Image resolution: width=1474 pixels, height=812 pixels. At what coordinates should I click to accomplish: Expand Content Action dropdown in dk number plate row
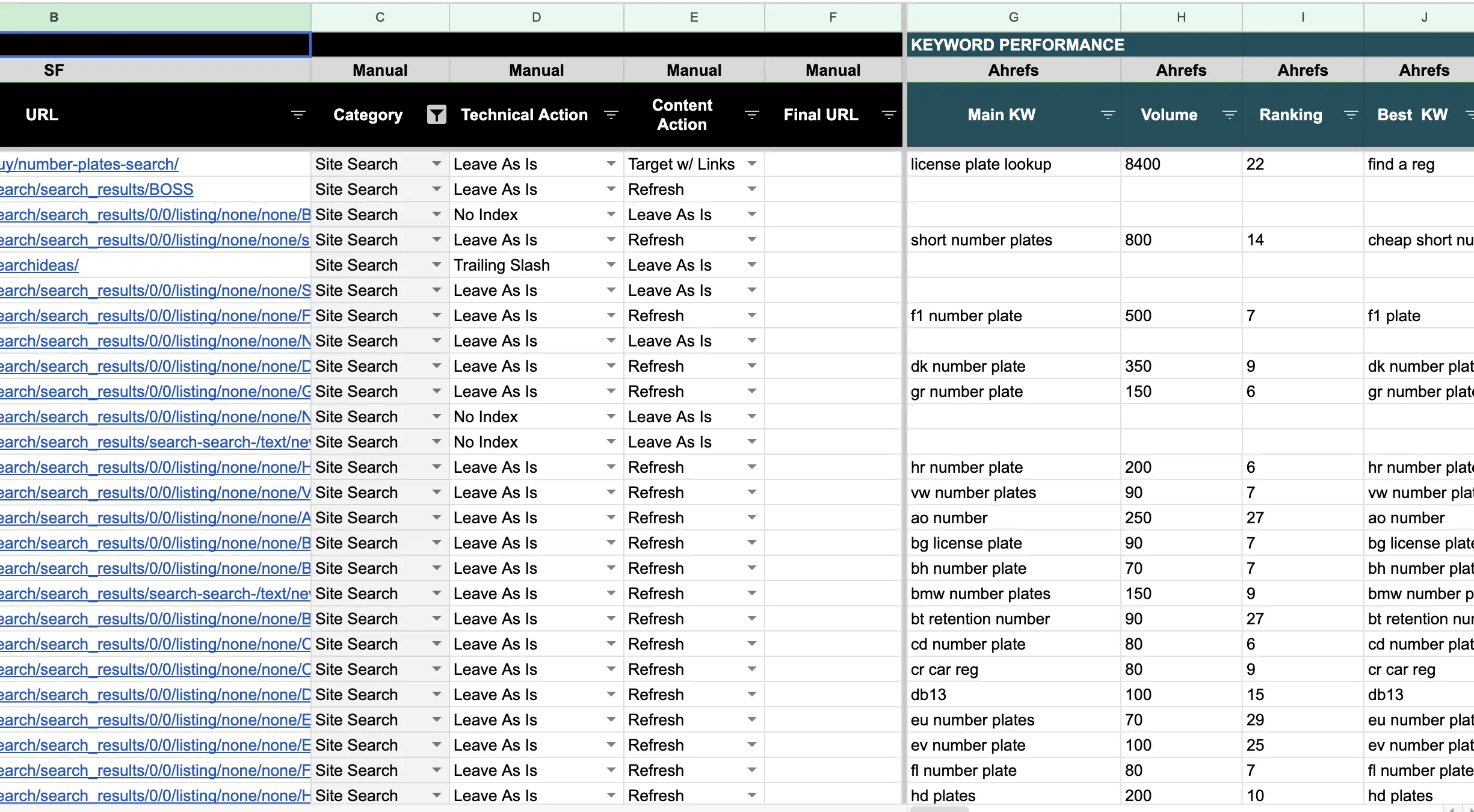coord(751,366)
